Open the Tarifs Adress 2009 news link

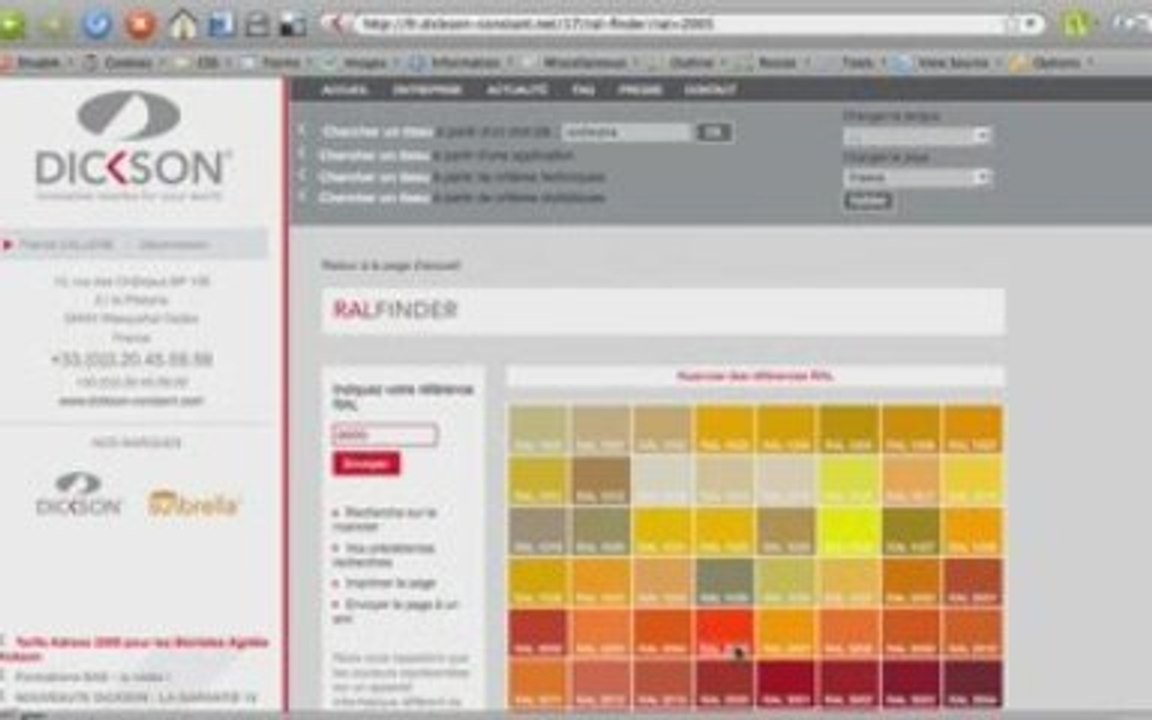[x=136, y=649]
